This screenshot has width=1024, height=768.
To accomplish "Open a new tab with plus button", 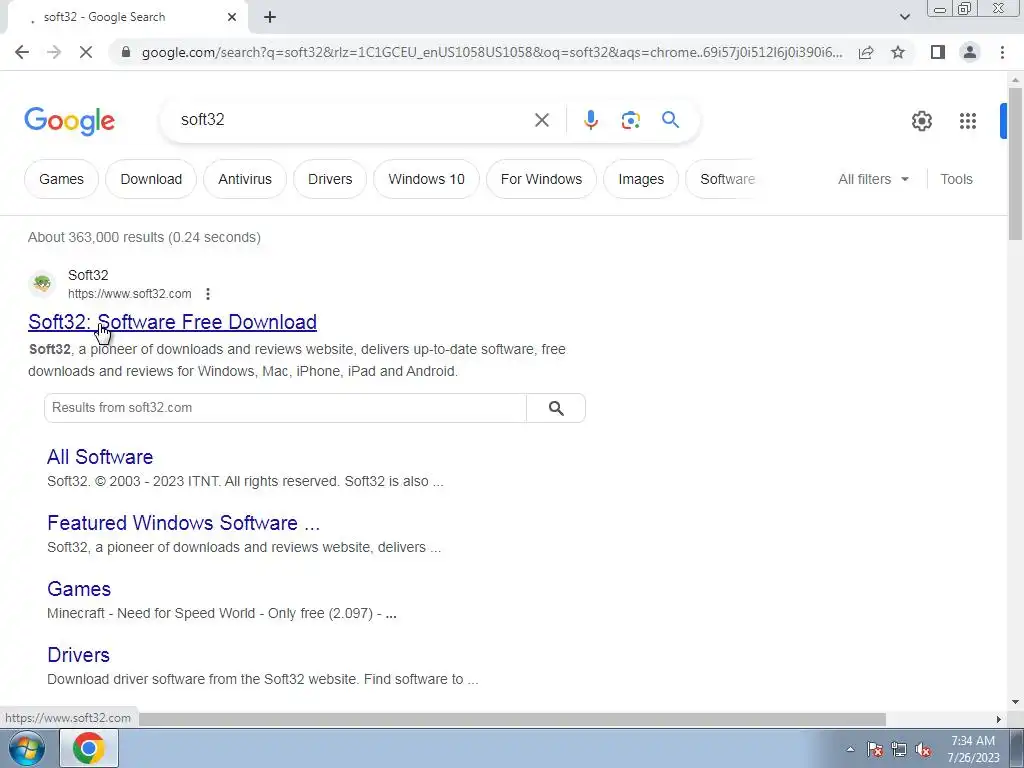I will coord(270,17).
